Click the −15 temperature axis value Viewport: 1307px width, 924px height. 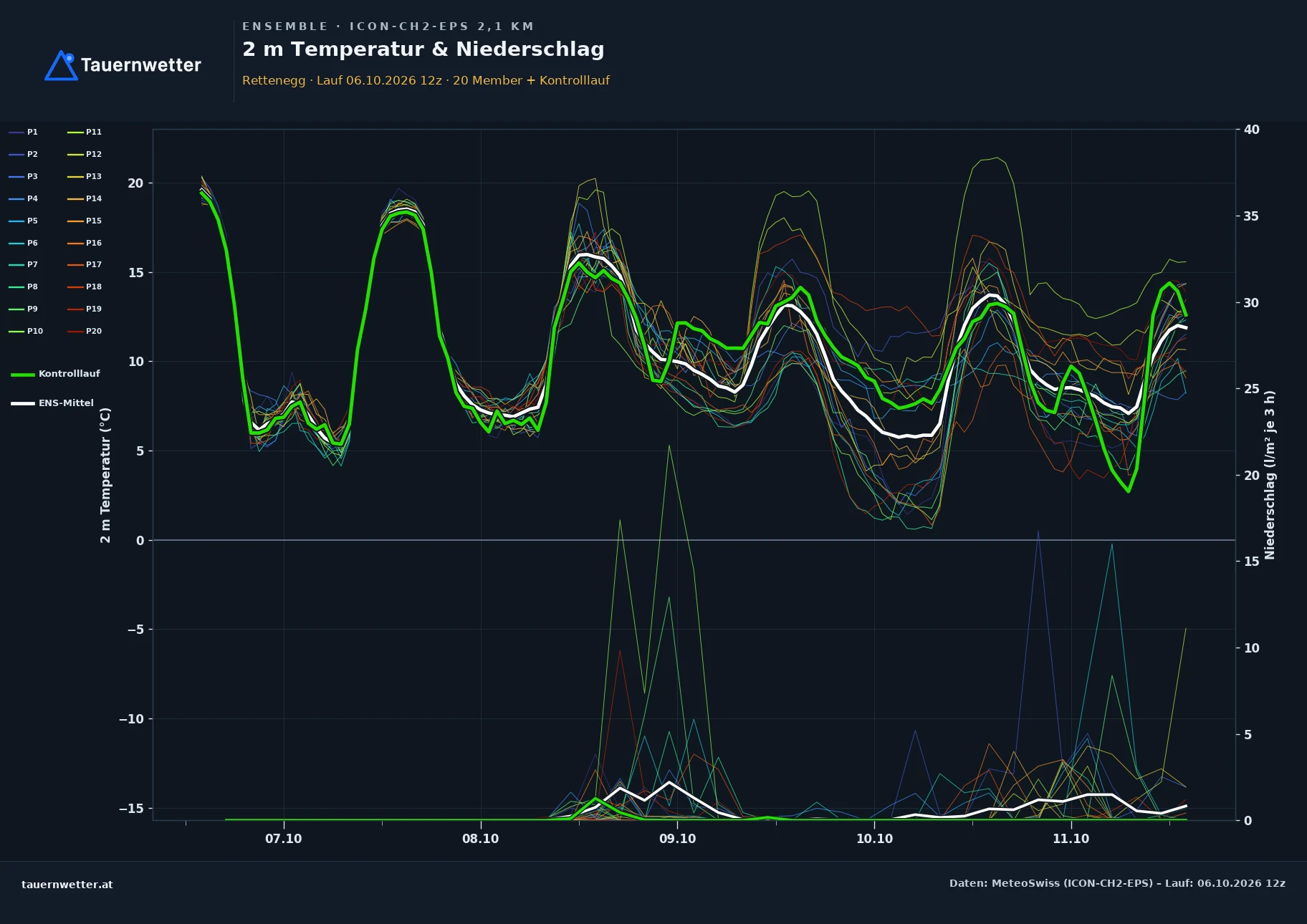click(131, 809)
